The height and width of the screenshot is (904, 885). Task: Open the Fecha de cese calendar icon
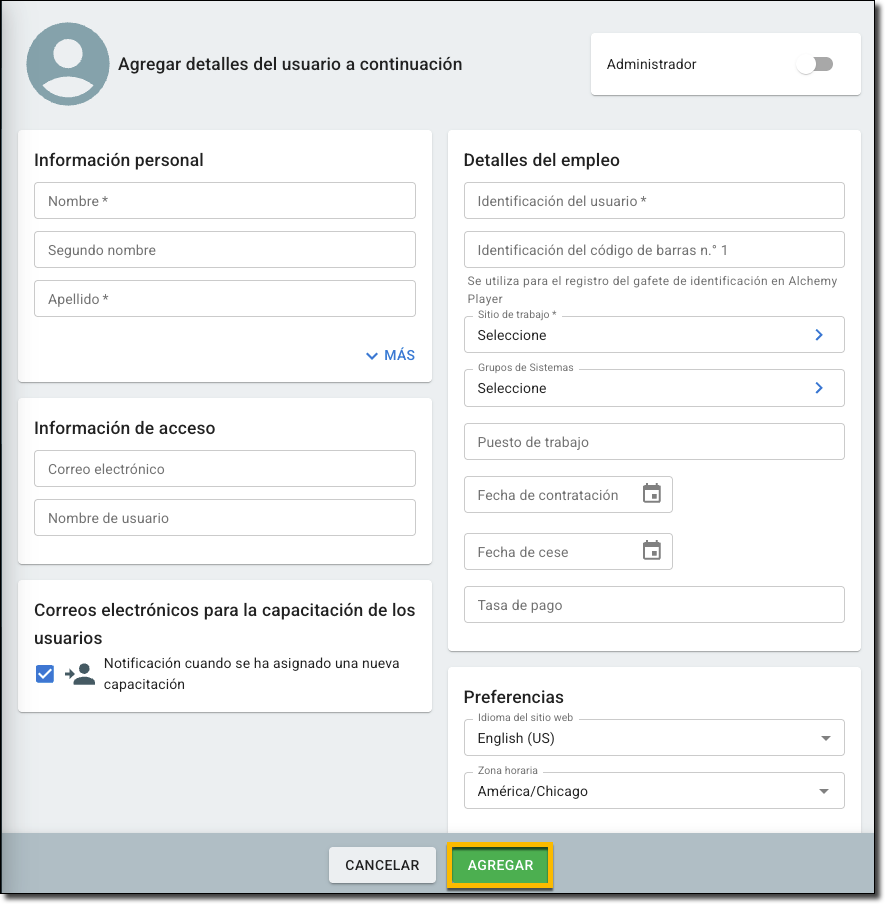651,551
